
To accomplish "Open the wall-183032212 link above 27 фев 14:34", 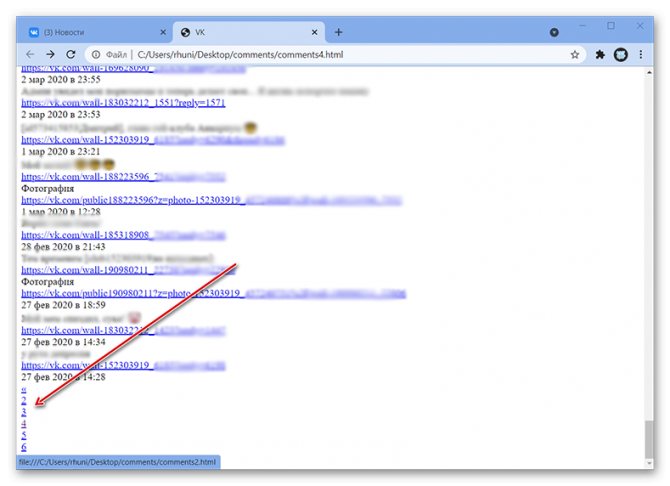I will click(x=123, y=330).
